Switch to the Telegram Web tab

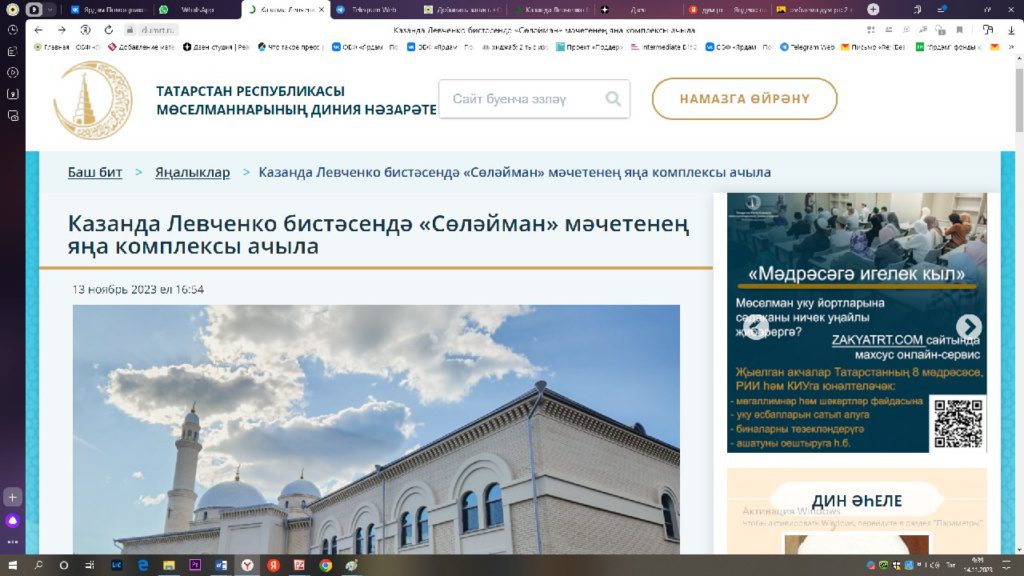click(x=373, y=9)
